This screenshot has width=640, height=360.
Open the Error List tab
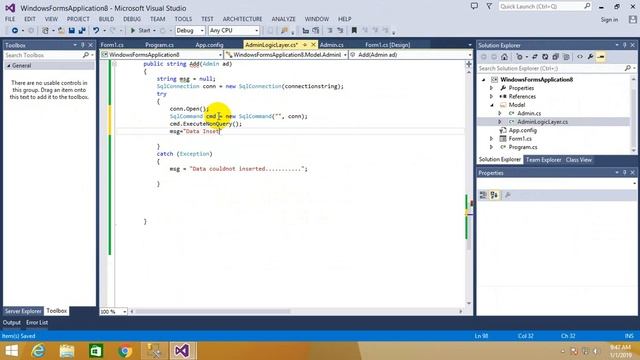tap(37, 323)
